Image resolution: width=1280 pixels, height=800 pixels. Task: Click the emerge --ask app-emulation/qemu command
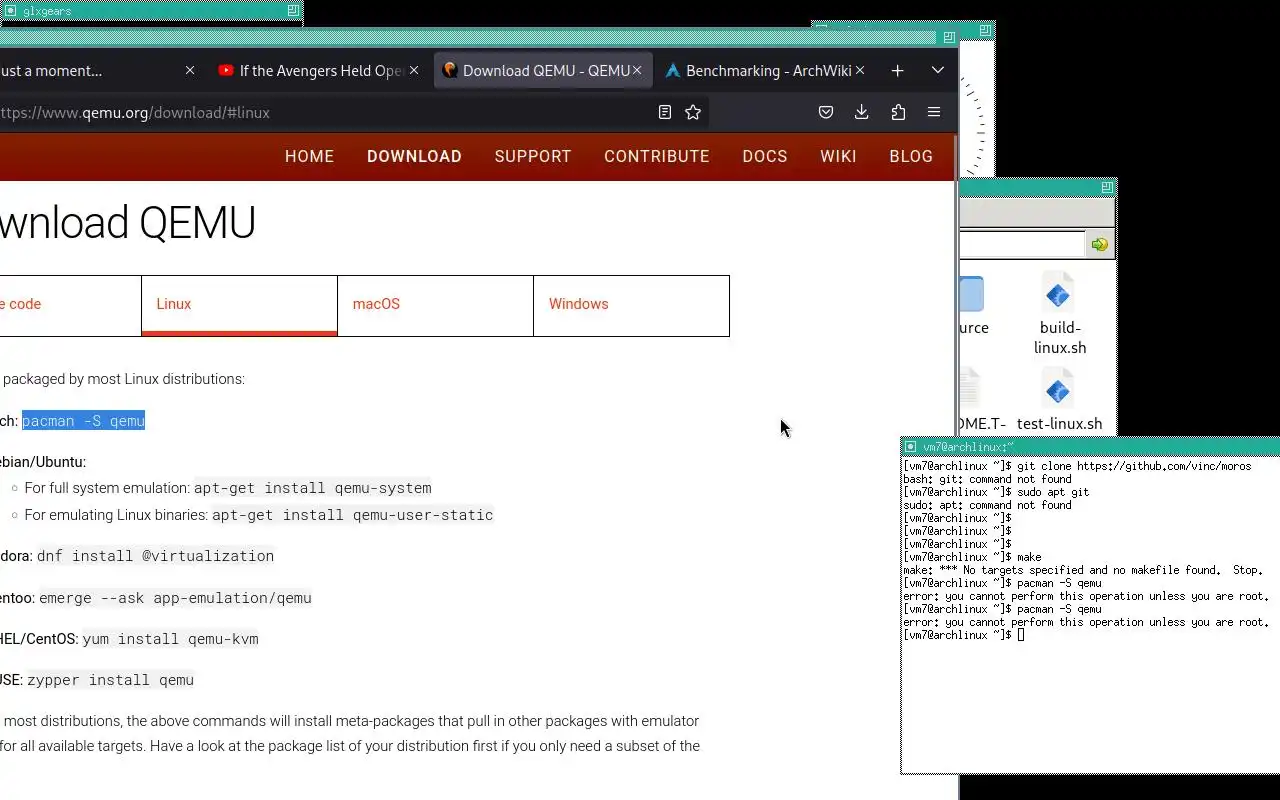[x=175, y=598]
